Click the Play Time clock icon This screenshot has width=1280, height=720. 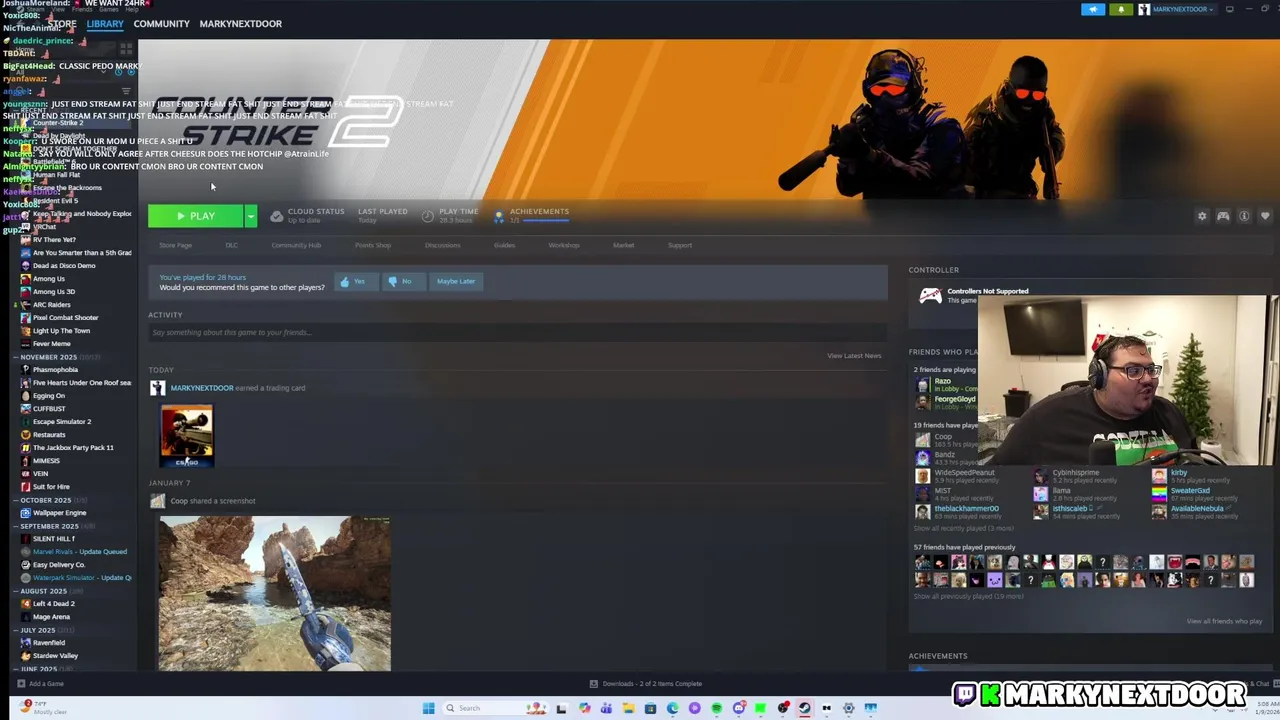(428, 216)
